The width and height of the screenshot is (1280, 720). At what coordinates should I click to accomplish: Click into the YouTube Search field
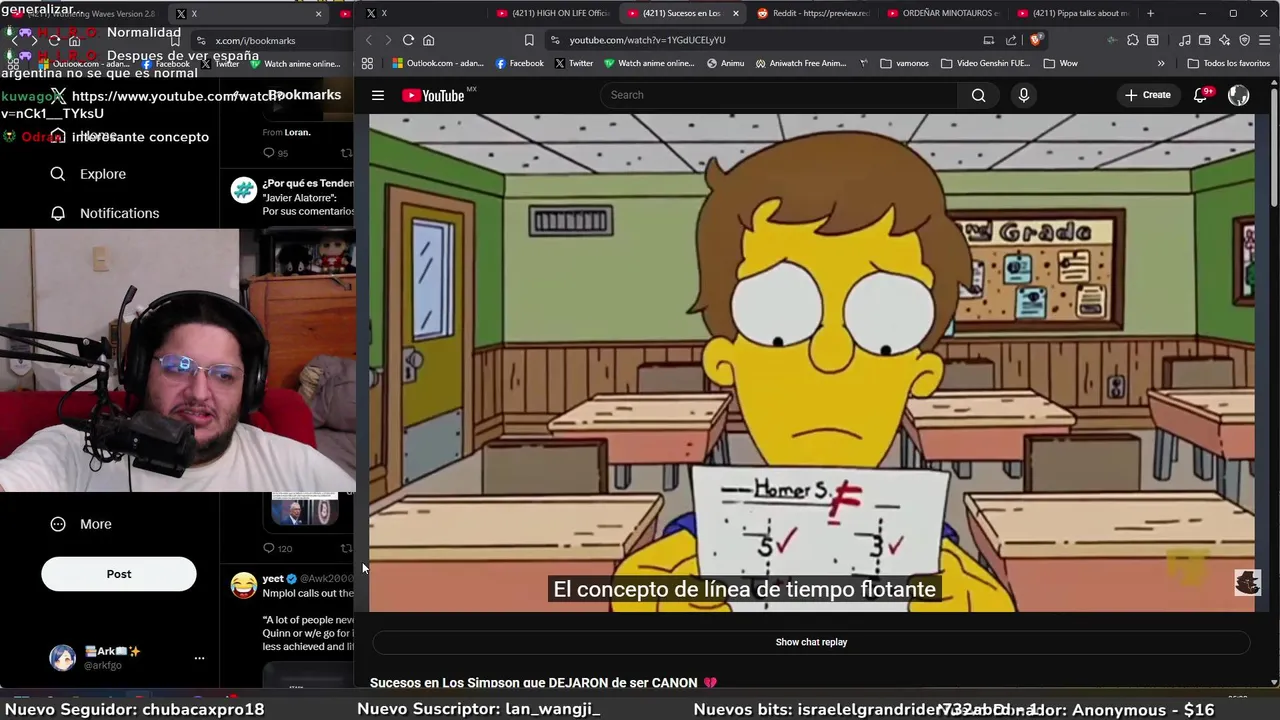779,95
